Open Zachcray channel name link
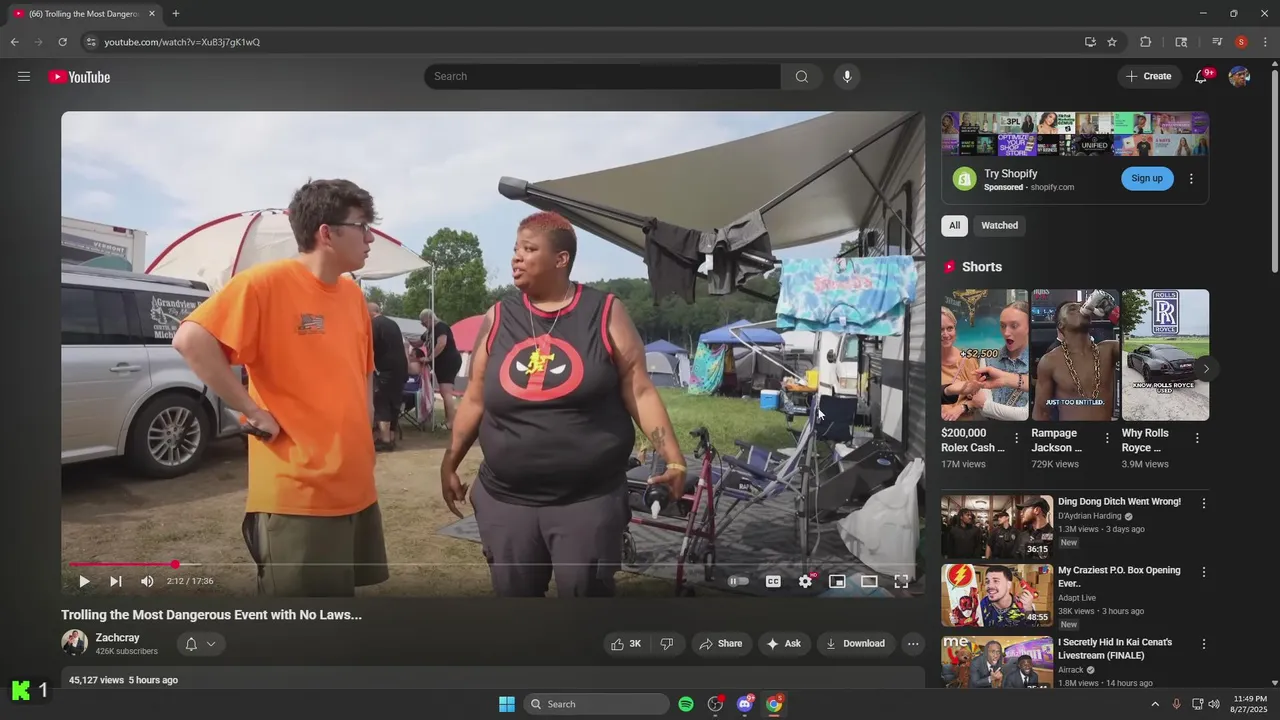 tap(117, 638)
